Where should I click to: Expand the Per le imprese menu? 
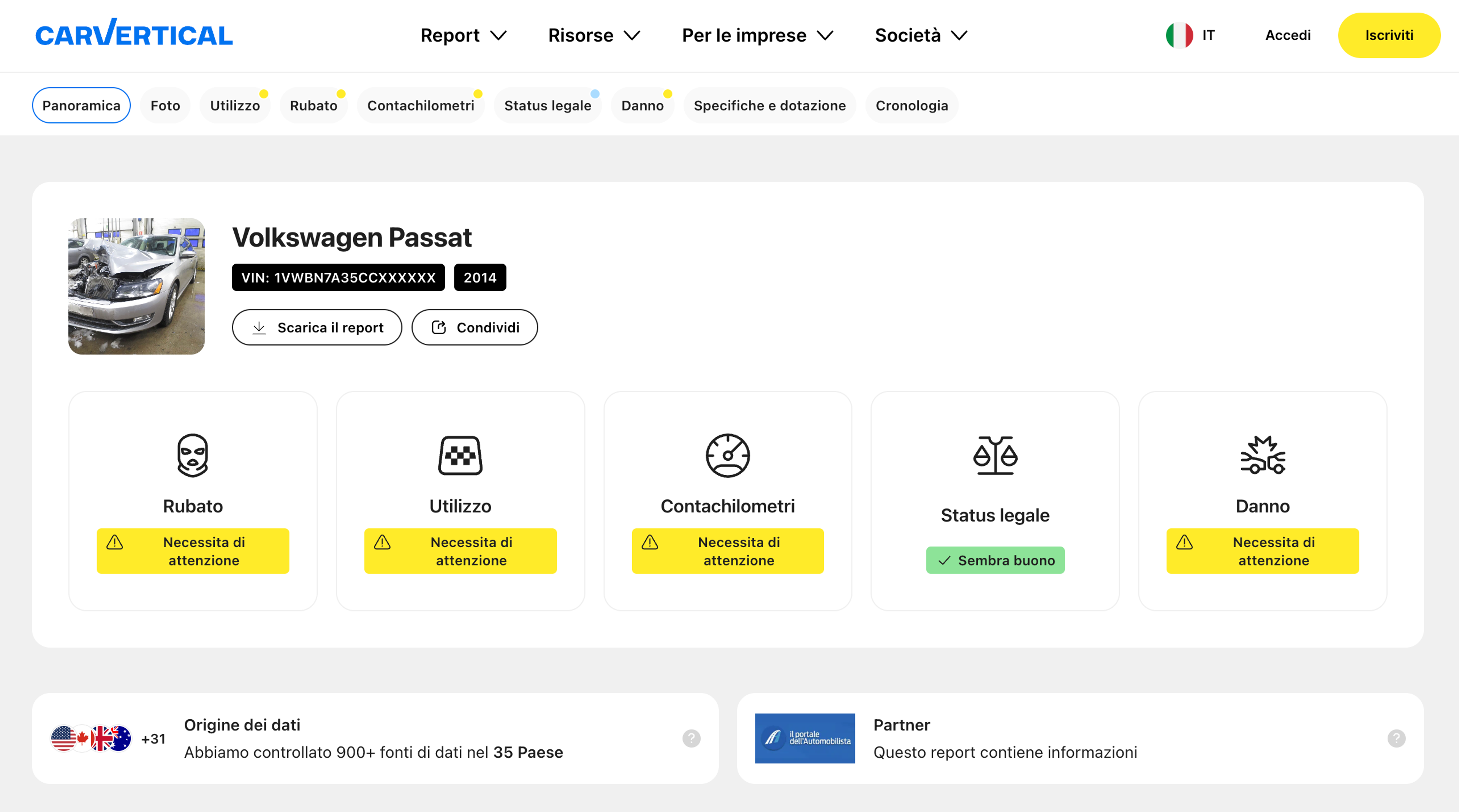(x=757, y=35)
